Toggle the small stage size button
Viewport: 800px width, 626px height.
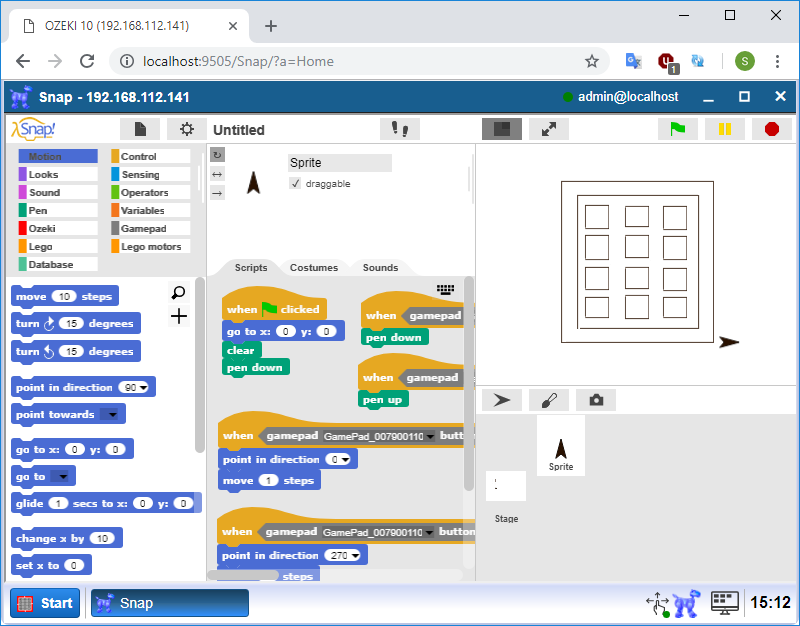[502, 129]
